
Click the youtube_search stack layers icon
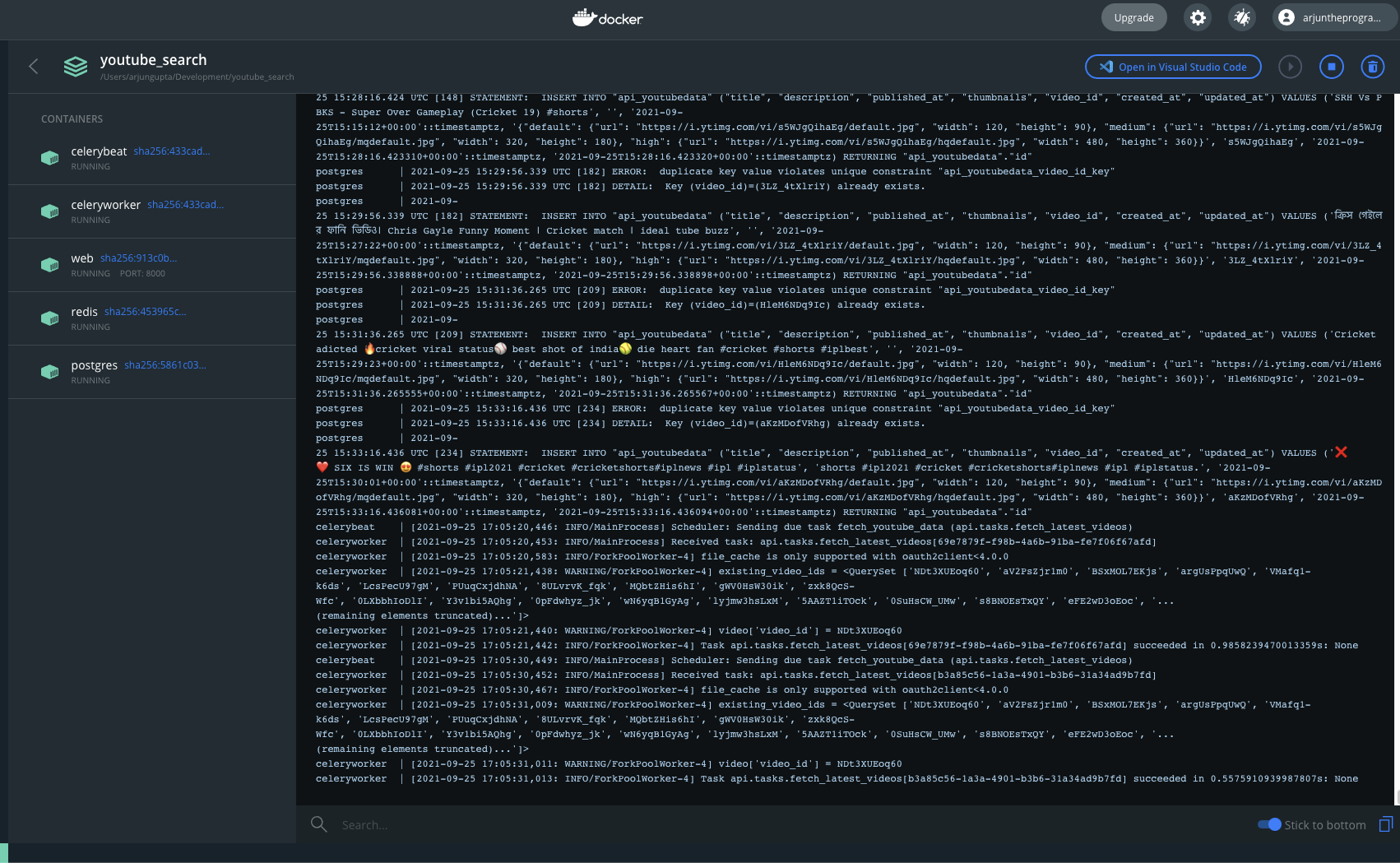(76, 67)
